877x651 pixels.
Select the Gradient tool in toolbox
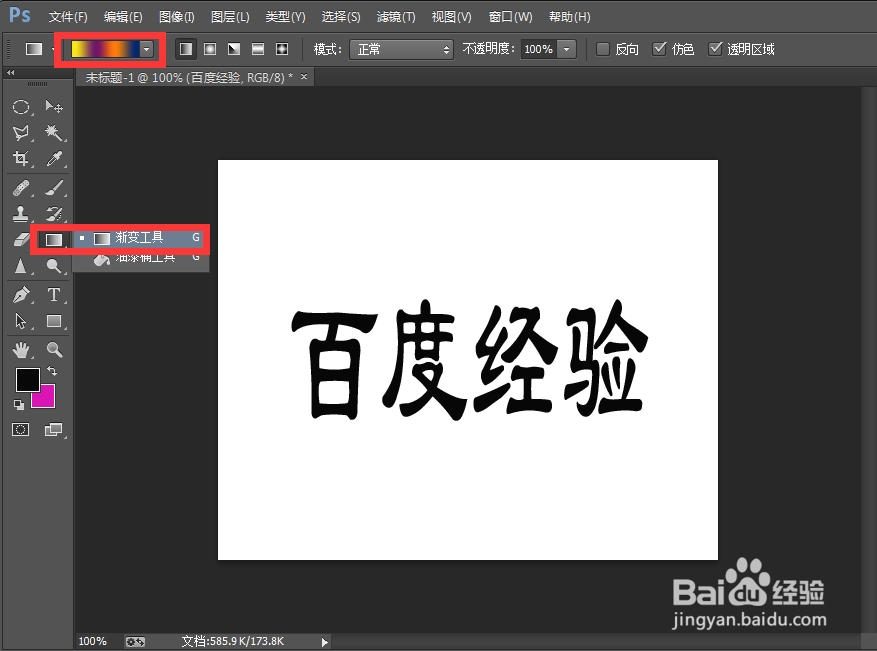click(x=54, y=240)
